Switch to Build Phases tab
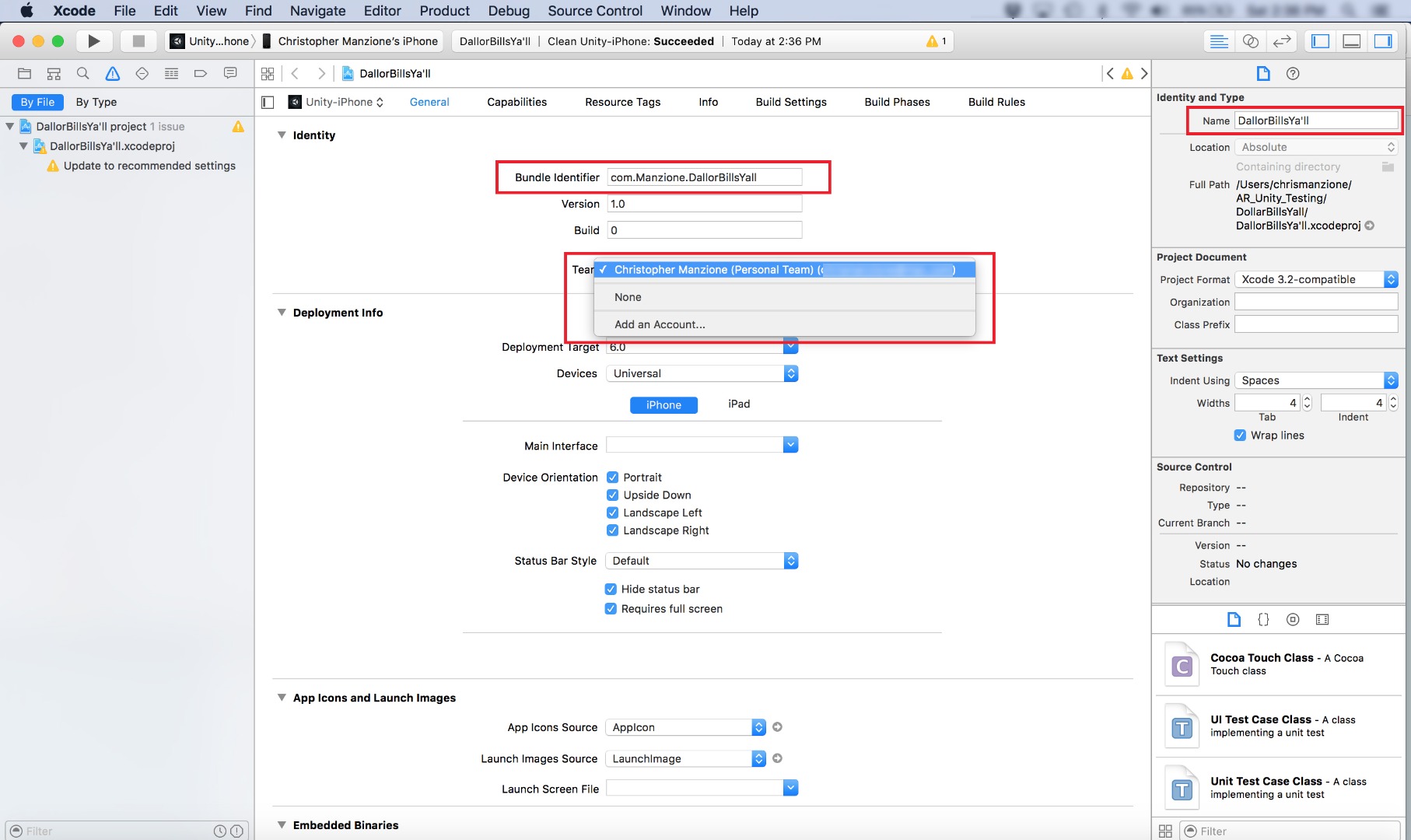1411x840 pixels. (x=898, y=102)
